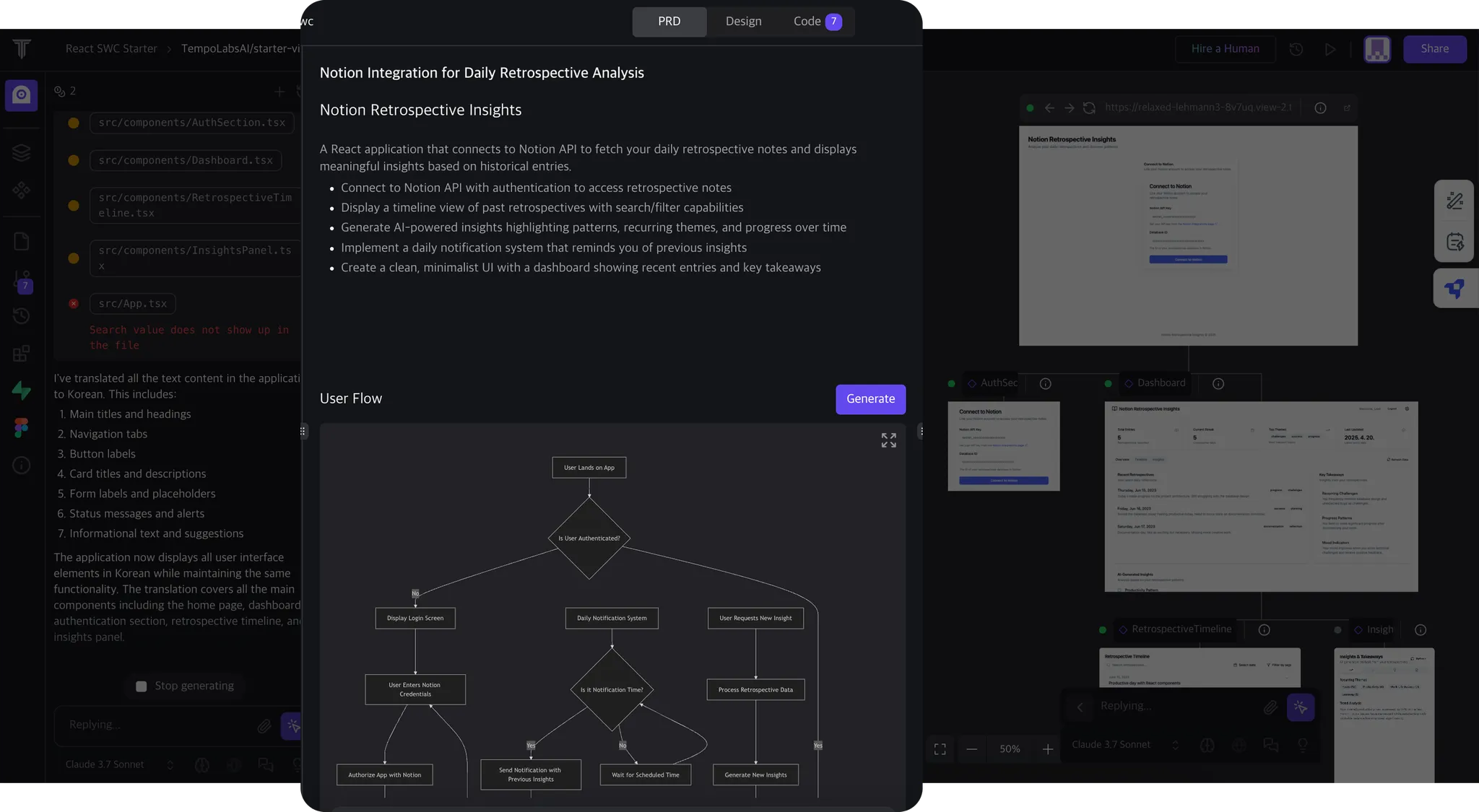Image resolution: width=1479 pixels, height=812 pixels.
Task: Toggle the brain reasoning icon in left chat
Action: [x=202, y=764]
